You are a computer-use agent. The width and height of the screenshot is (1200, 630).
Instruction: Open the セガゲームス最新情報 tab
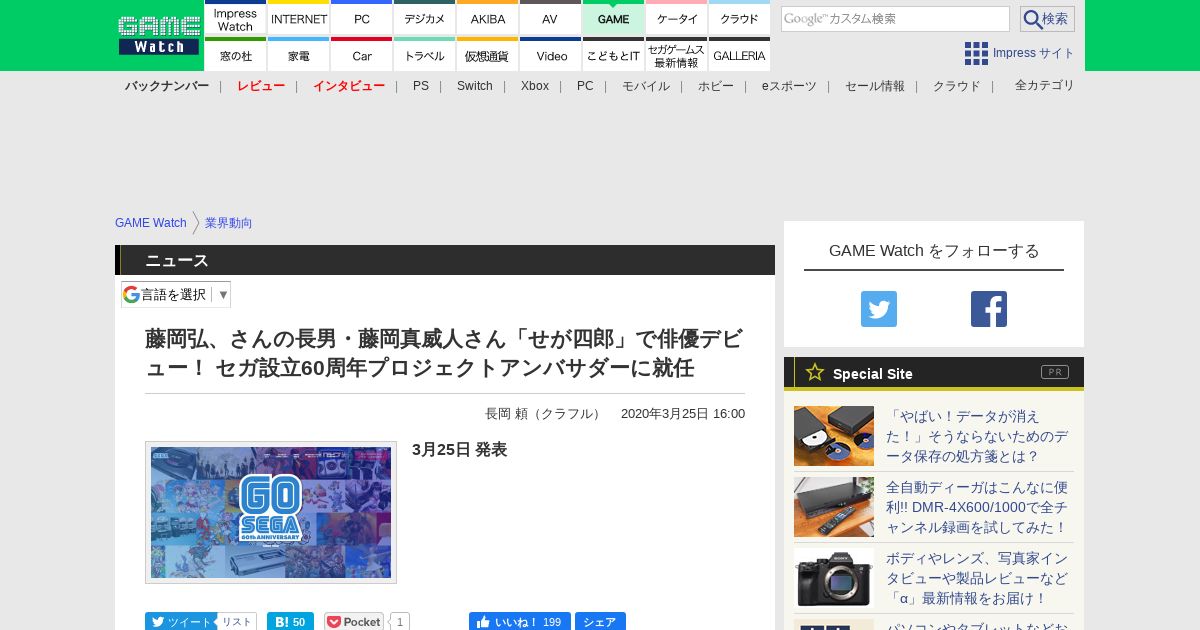pos(676,55)
